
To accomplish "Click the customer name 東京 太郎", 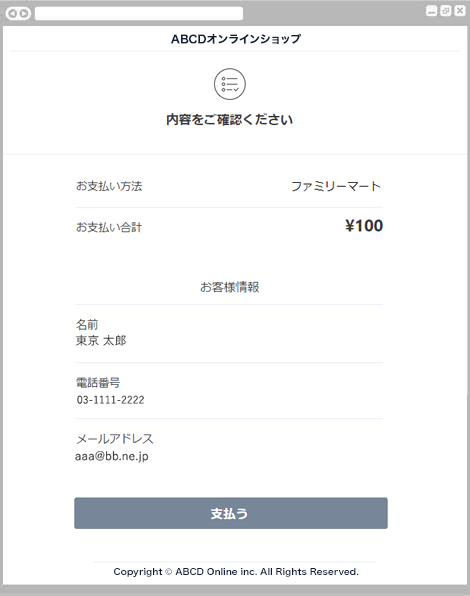I will pos(101,341).
